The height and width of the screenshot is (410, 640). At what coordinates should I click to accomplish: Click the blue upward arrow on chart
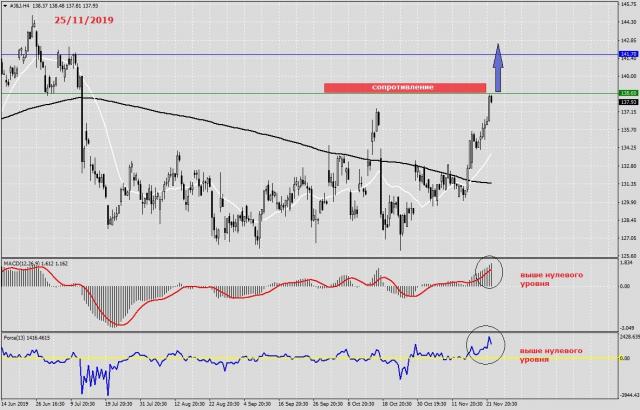point(499,67)
